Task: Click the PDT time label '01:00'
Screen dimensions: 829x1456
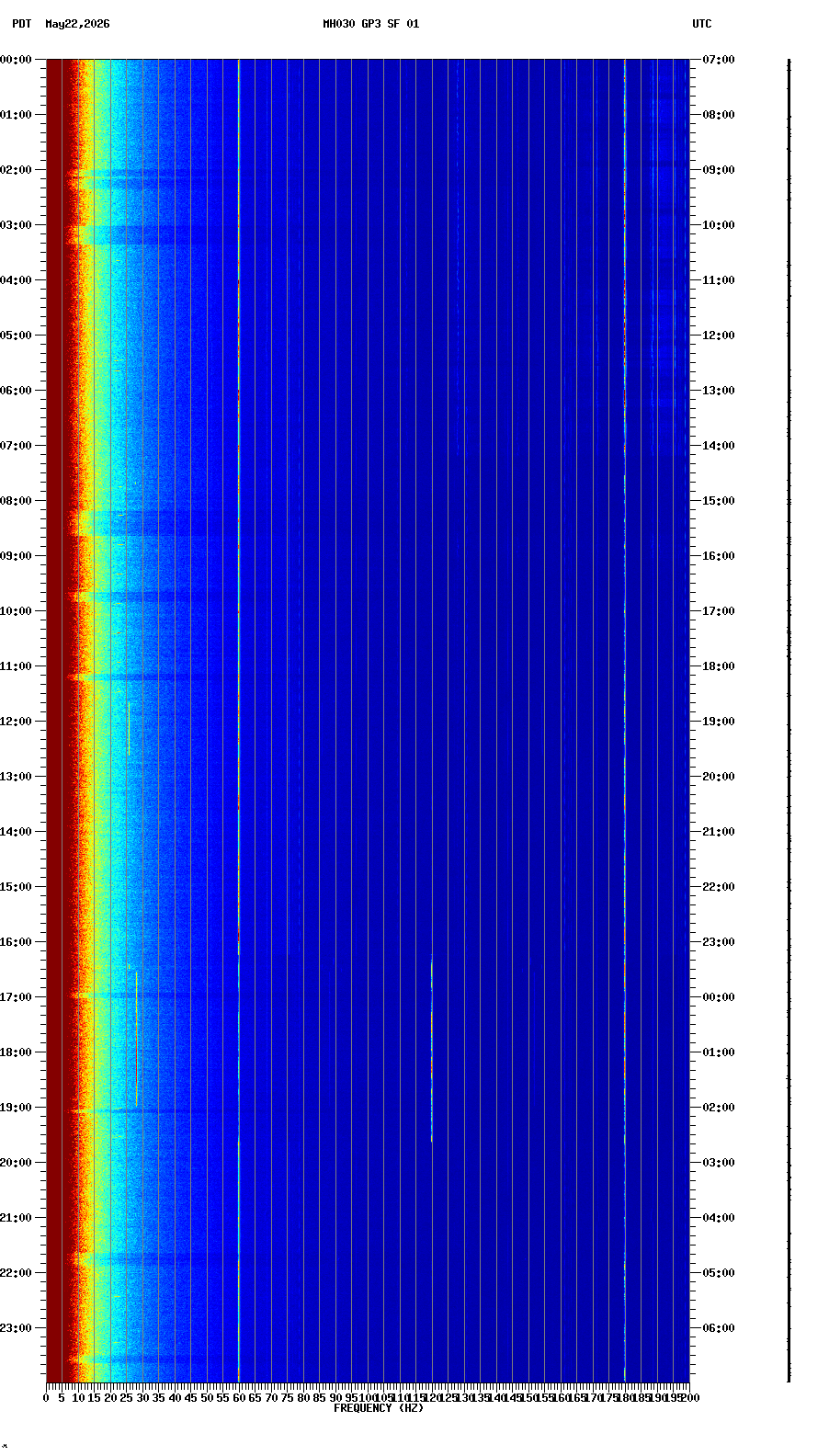Action: [x=16, y=115]
